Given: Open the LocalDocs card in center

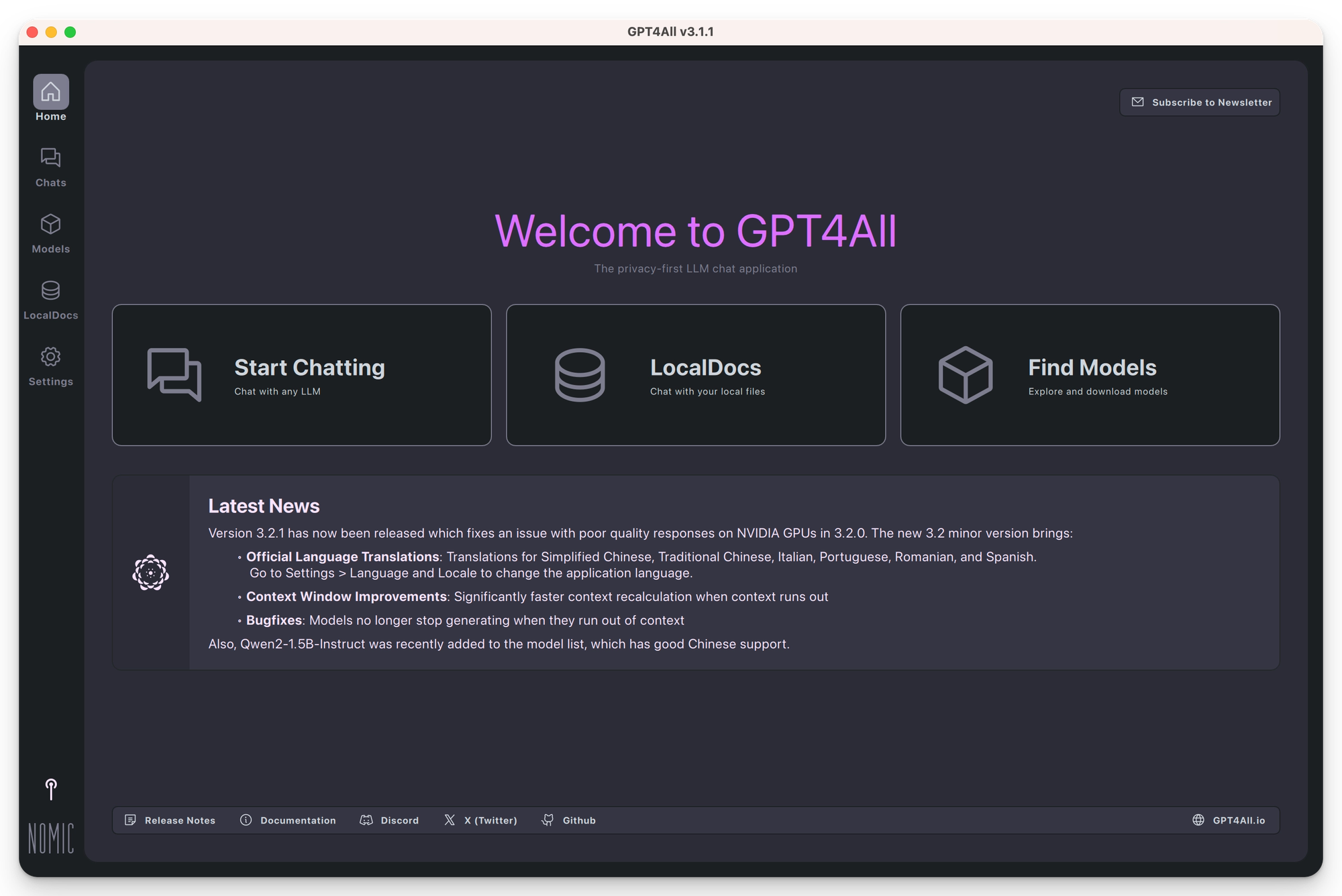Looking at the screenshot, I should click(x=696, y=375).
